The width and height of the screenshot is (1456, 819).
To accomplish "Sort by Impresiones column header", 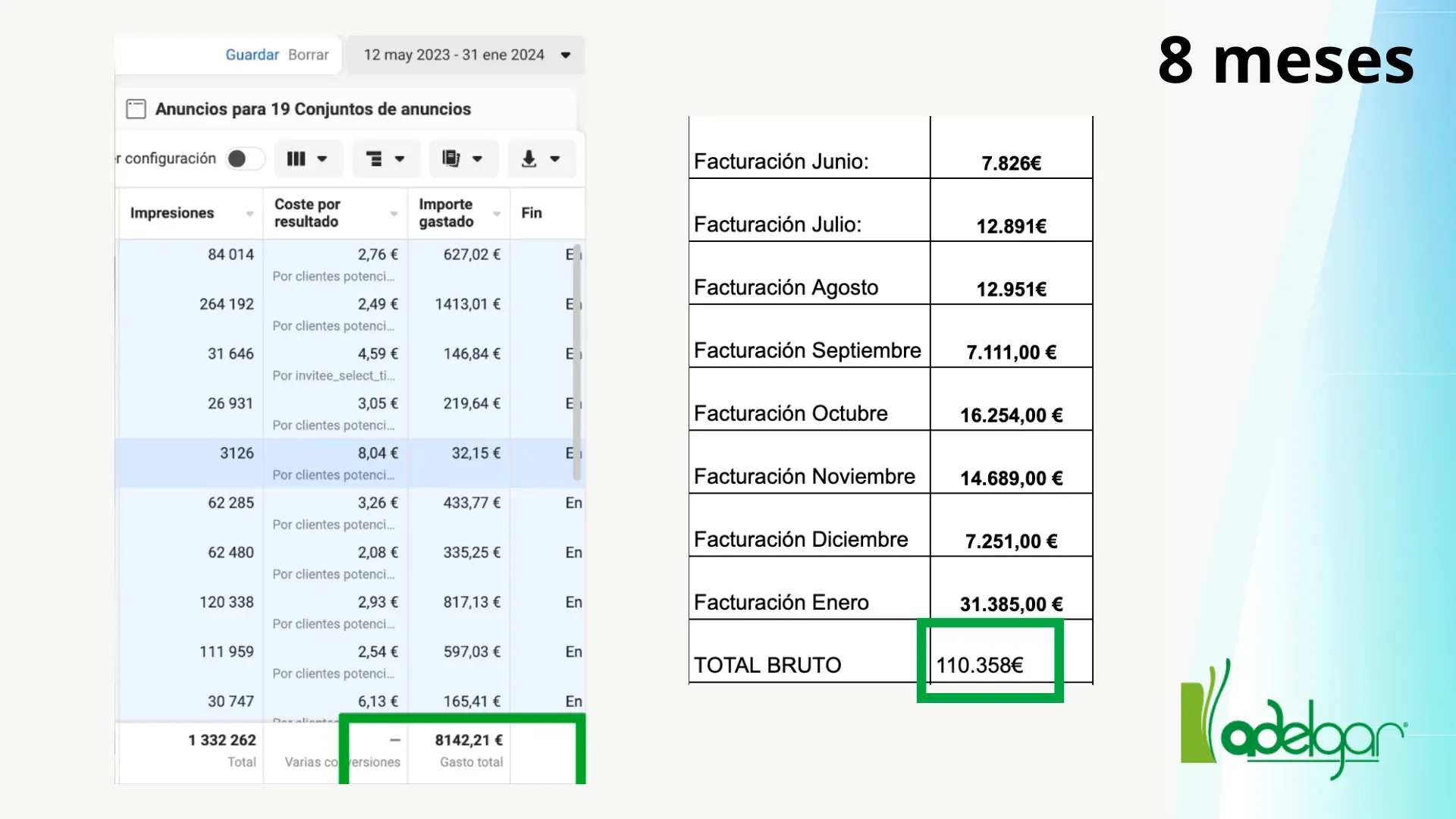I will [172, 213].
